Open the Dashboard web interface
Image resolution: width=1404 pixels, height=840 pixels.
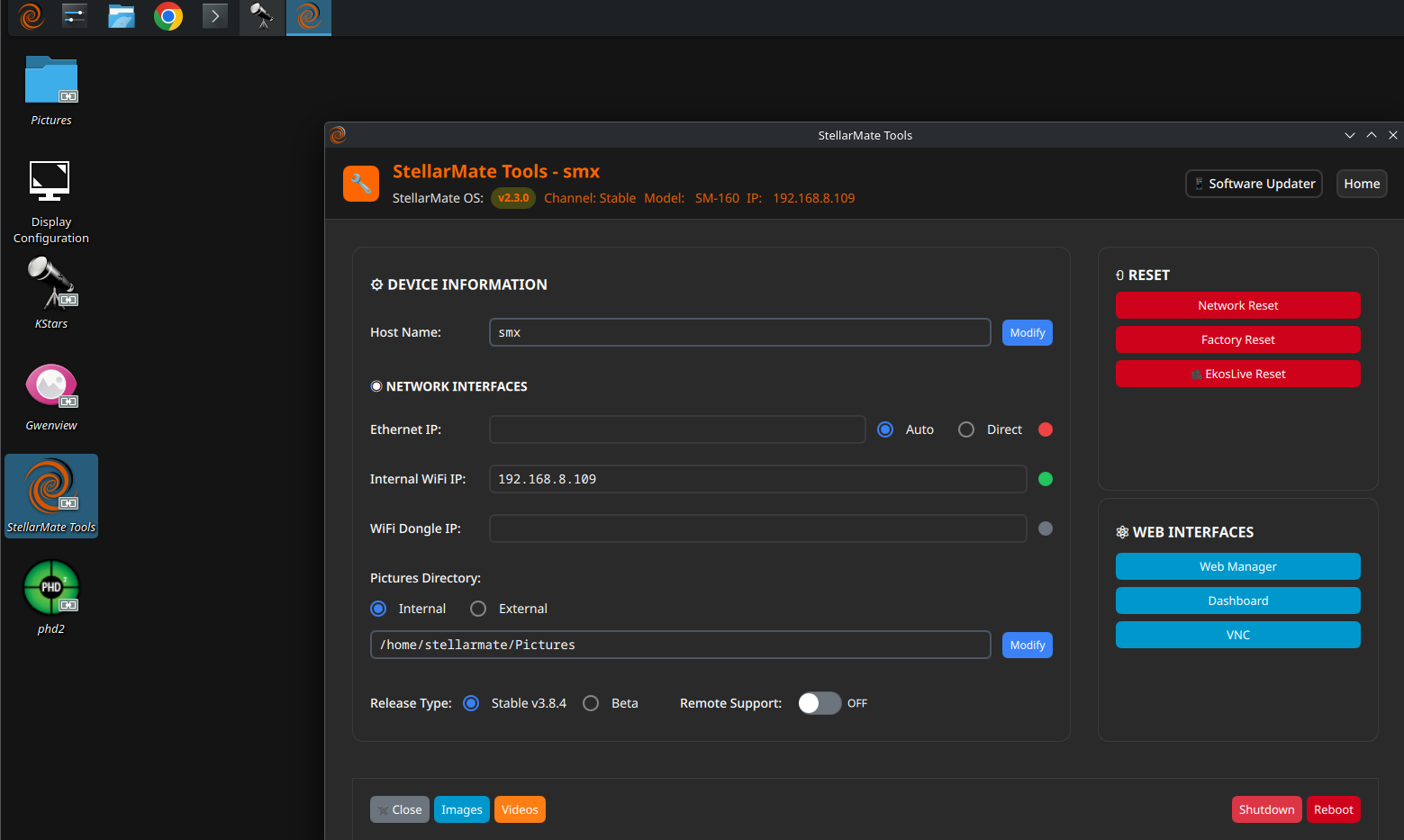1238,601
